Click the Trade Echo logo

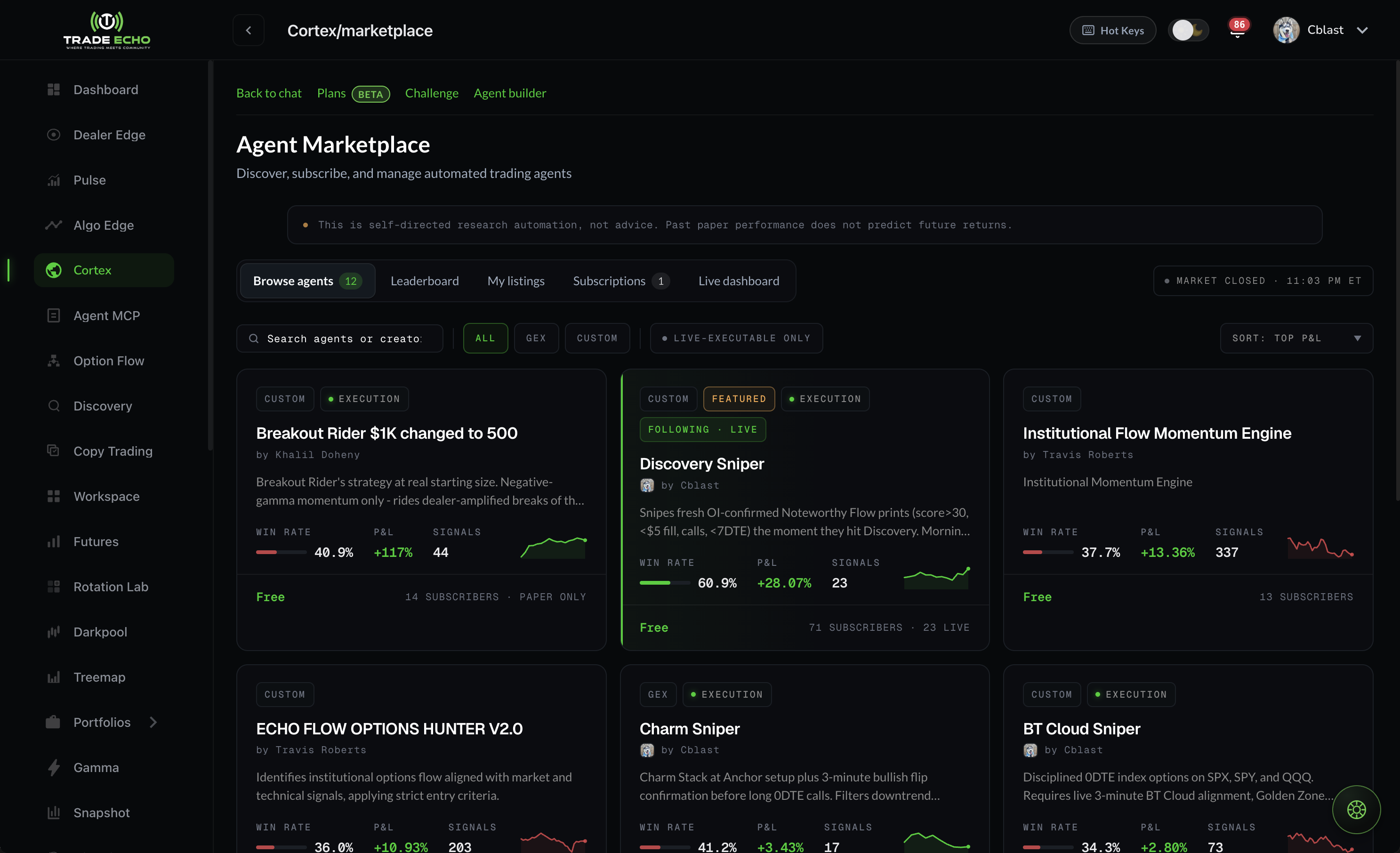coord(107,30)
